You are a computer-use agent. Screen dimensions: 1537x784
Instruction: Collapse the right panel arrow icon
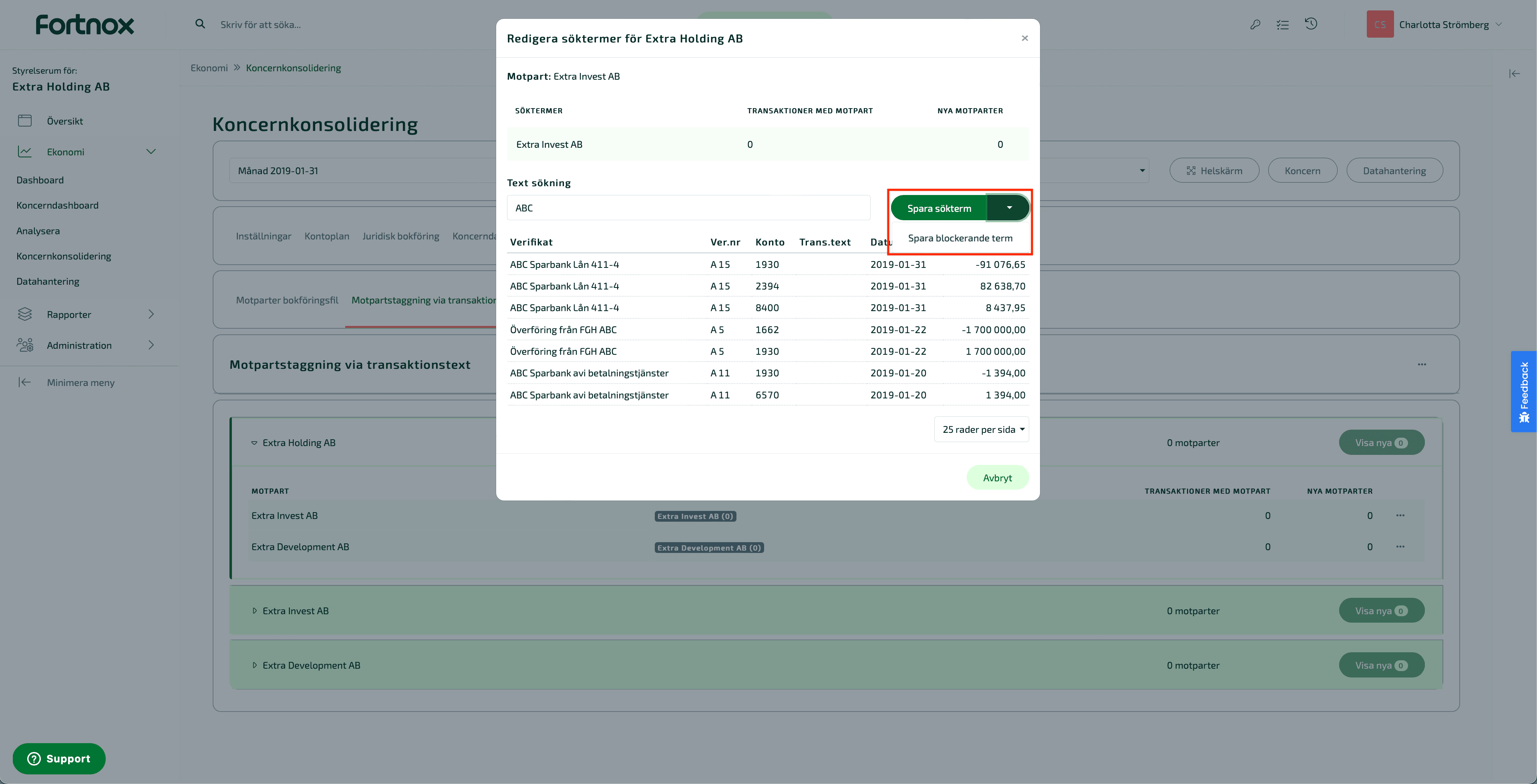(1514, 73)
